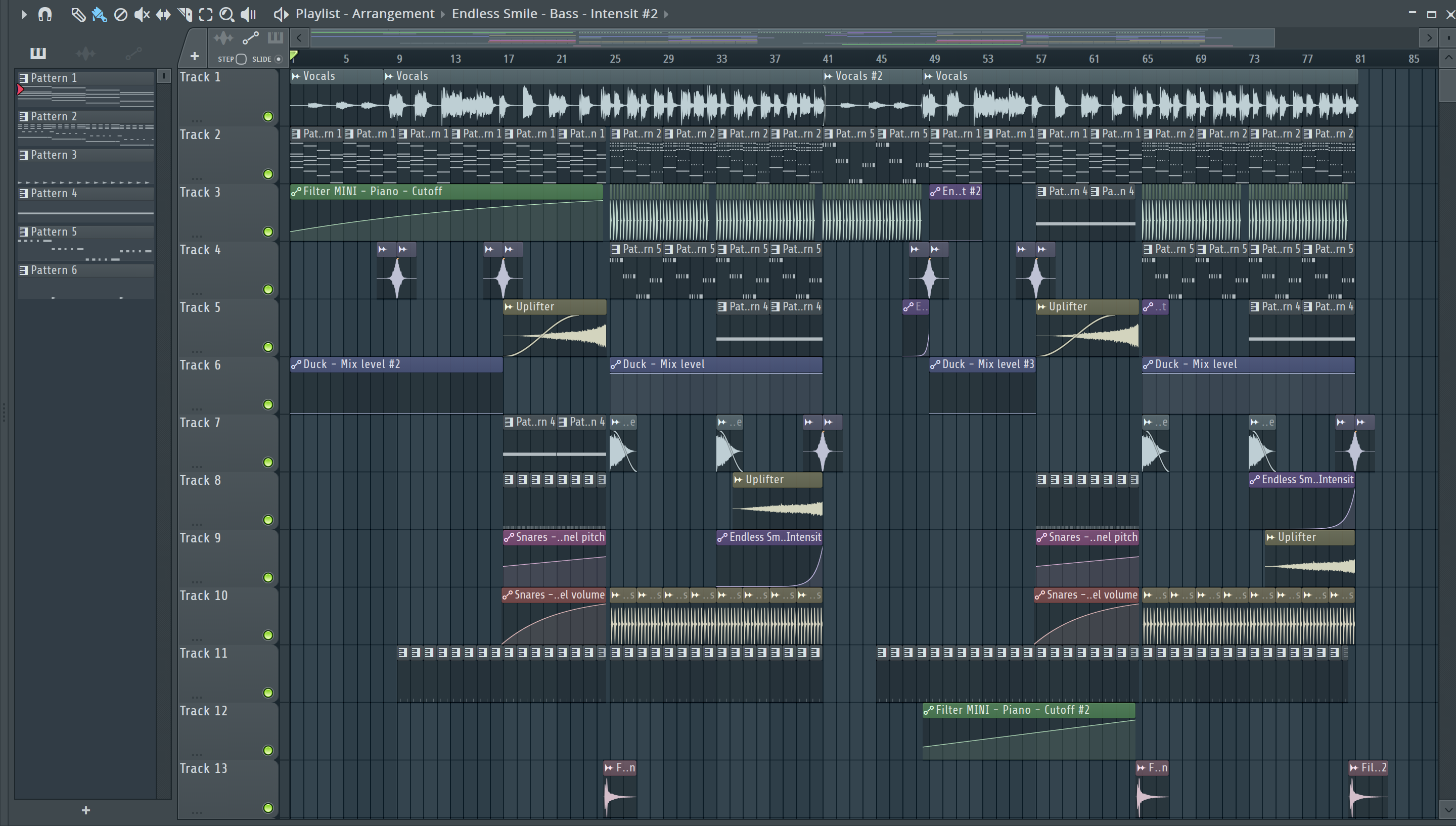The width and height of the screenshot is (1456, 826).
Task: Mute Track 1 with green LED
Action: click(268, 117)
